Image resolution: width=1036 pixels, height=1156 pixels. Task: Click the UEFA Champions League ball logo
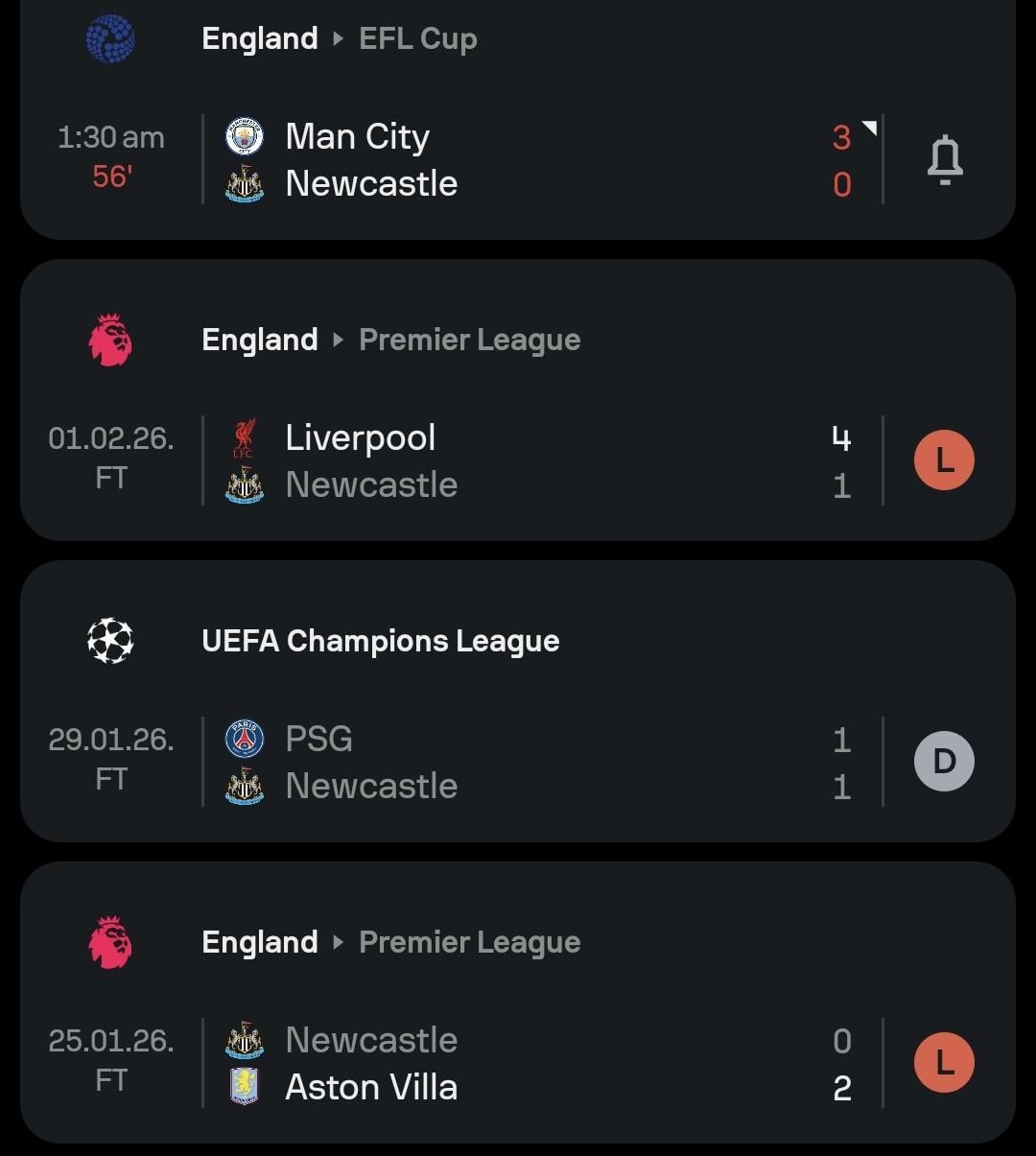tap(110, 641)
